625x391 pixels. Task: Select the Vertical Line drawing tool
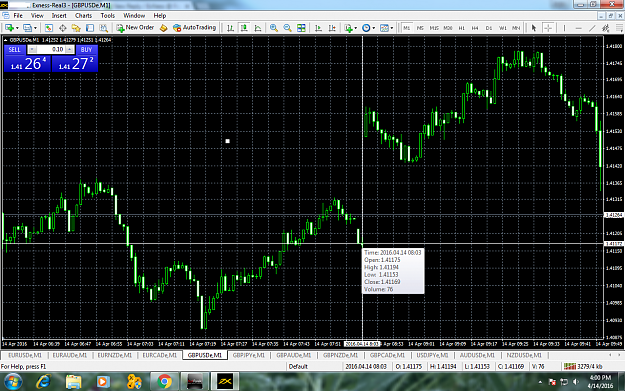pos(564,28)
